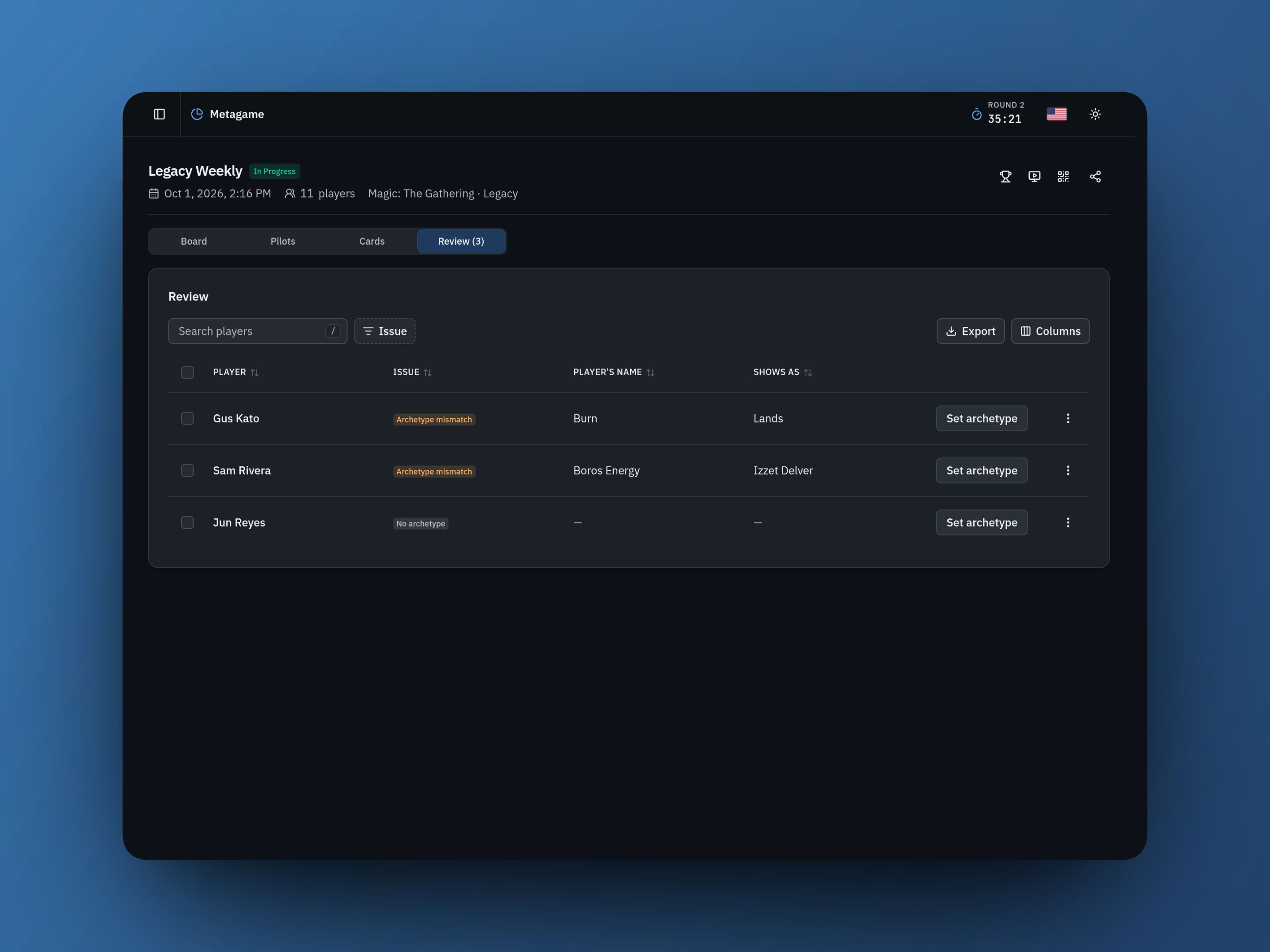
Task: Focus the Search players field
Action: [258, 331]
